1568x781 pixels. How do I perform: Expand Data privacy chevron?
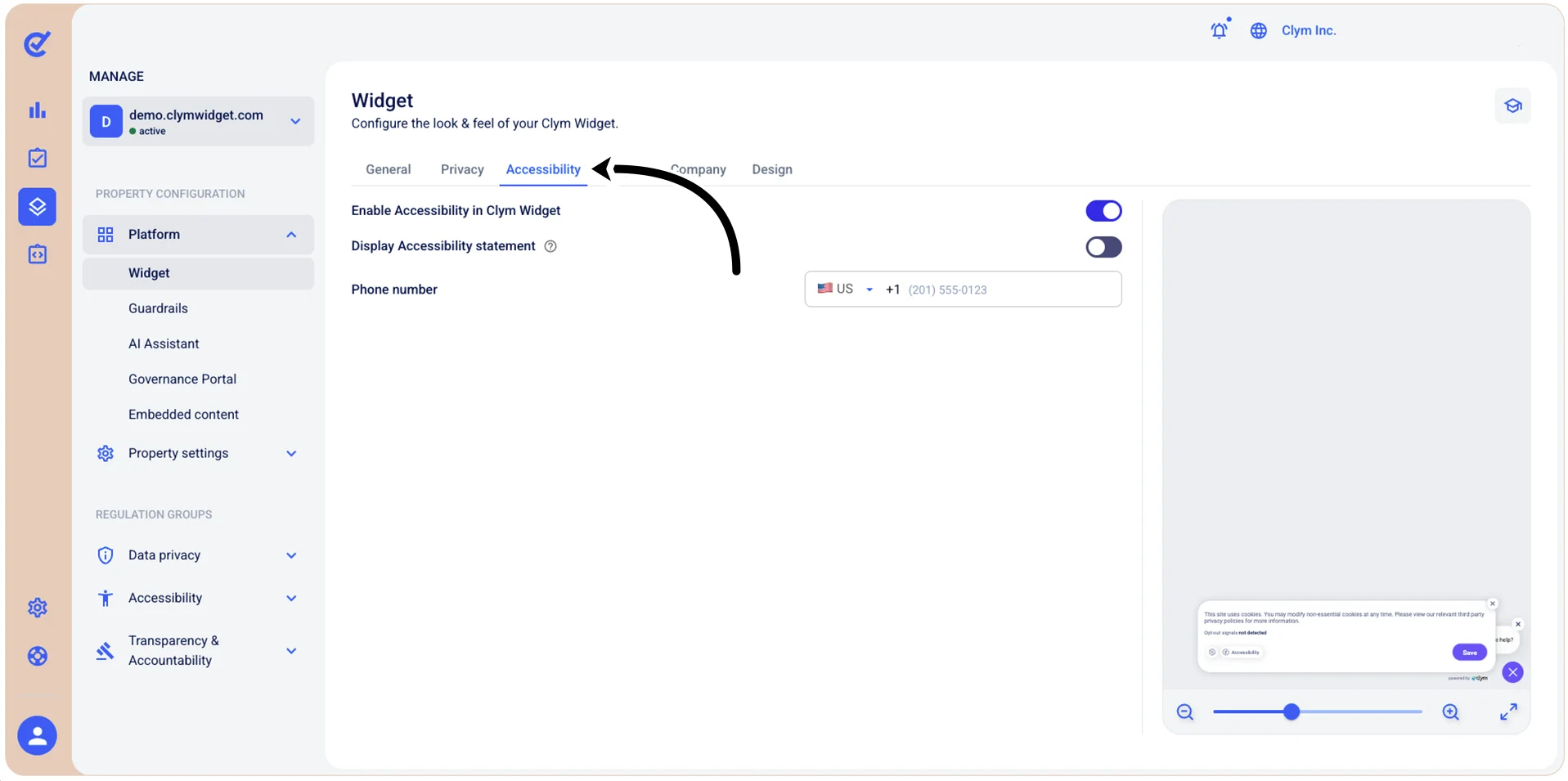tap(291, 555)
